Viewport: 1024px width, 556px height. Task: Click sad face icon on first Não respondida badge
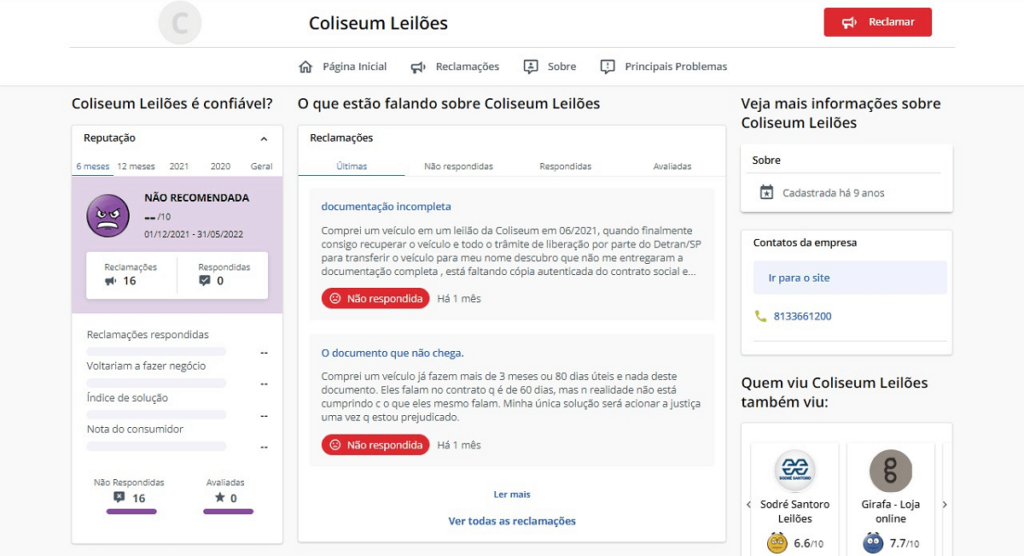point(335,299)
